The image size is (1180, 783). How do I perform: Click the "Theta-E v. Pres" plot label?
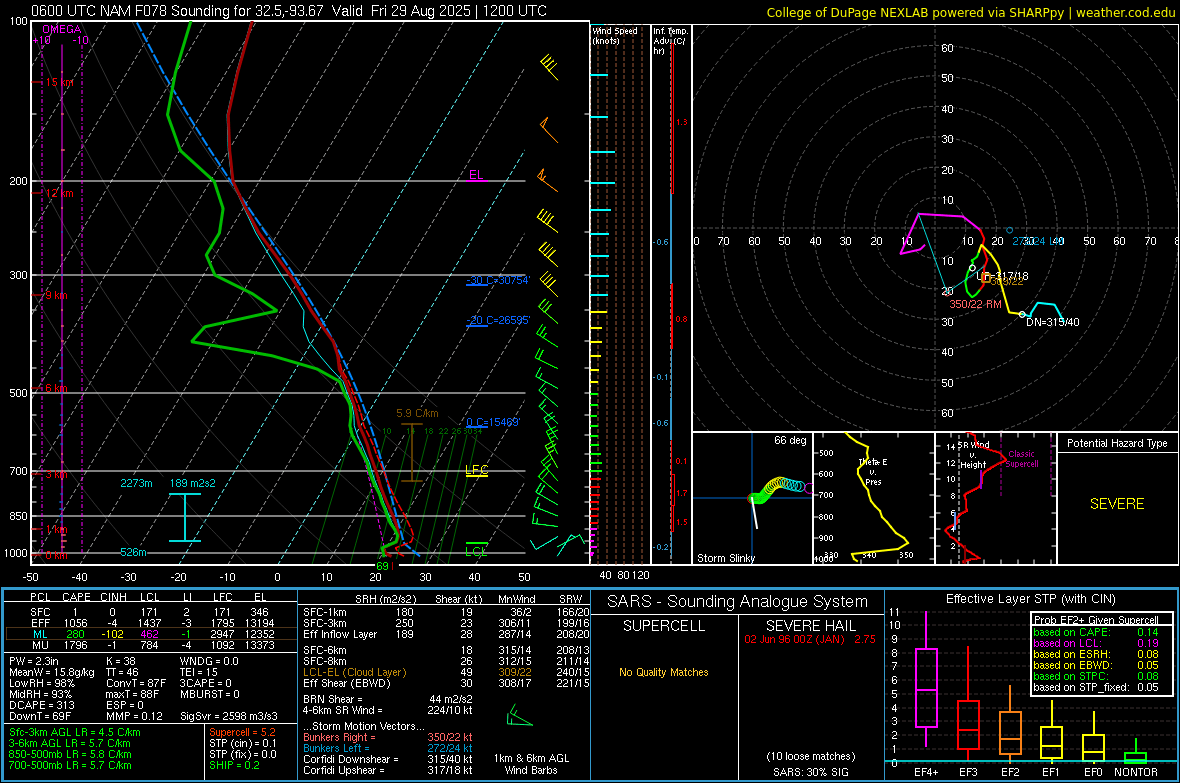(x=873, y=471)
